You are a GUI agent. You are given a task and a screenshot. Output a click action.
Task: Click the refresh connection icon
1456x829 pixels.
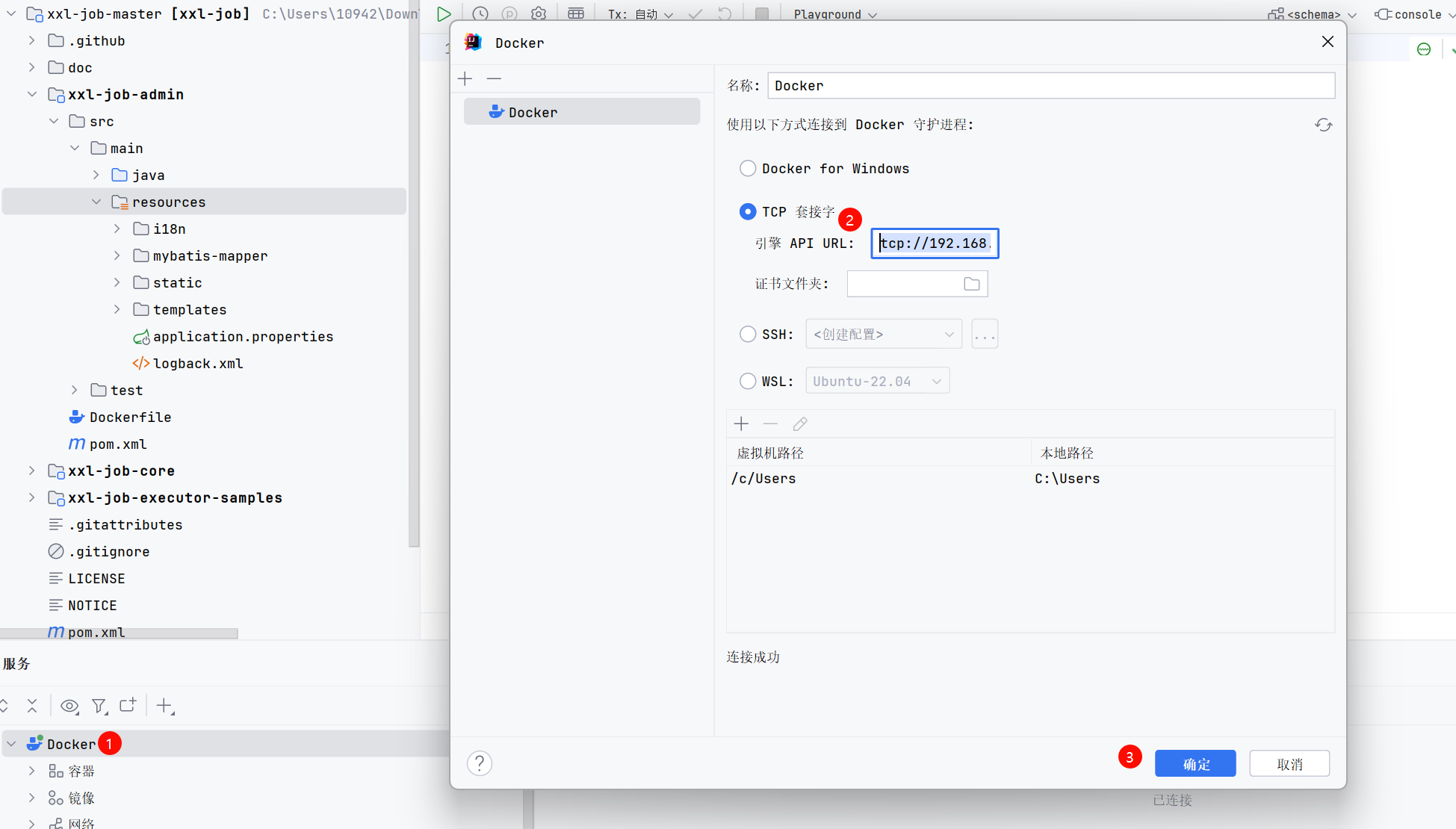pyautogui.click(x=1324, y=125)
